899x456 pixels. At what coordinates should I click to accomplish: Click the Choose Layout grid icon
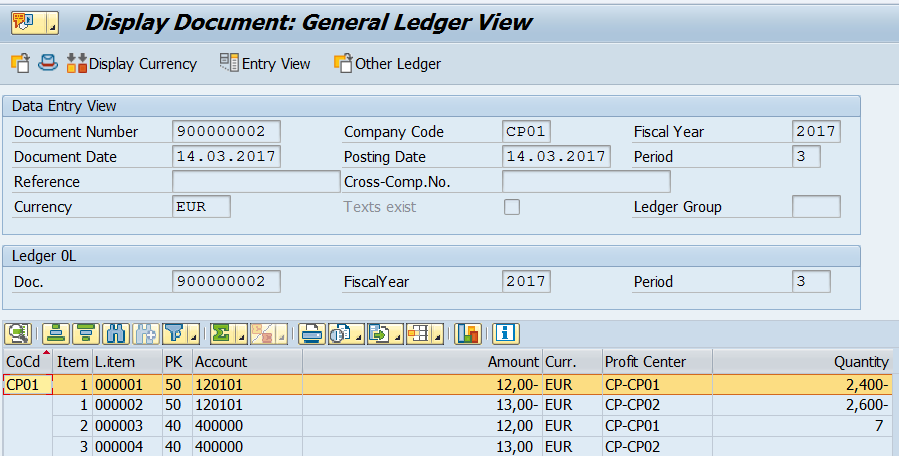click(x=419, y=333)
